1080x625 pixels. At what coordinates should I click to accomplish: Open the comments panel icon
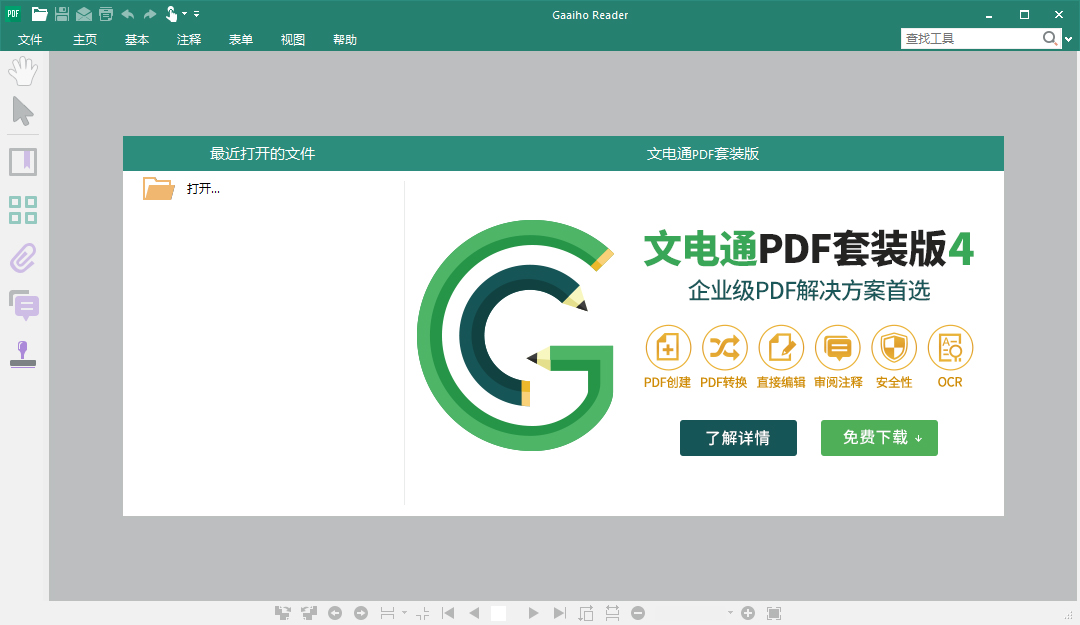pyautogui.click(x=23, y=305)
